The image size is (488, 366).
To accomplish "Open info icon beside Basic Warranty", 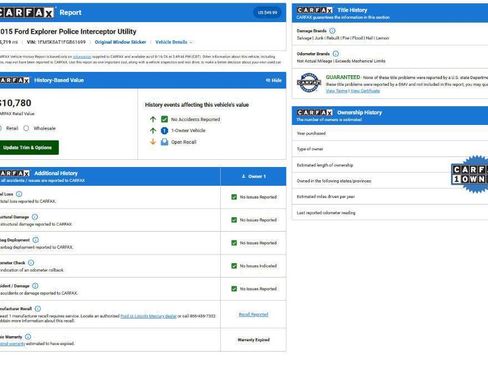I will pyautogui.click(x=28, y=337).
